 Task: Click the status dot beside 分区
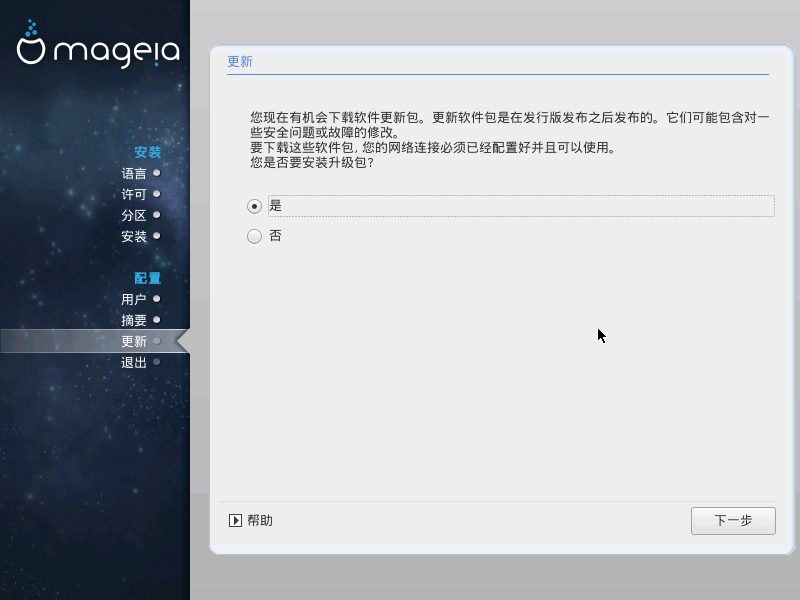pyautogui.click(x=157, y=215)
